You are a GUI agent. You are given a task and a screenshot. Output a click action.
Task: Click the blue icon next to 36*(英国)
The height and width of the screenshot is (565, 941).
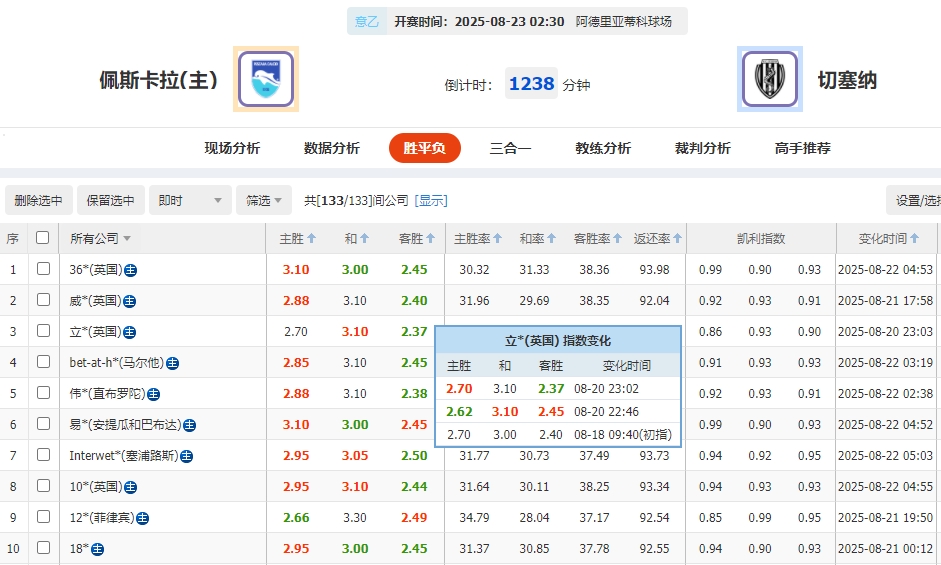pos(131,270)
